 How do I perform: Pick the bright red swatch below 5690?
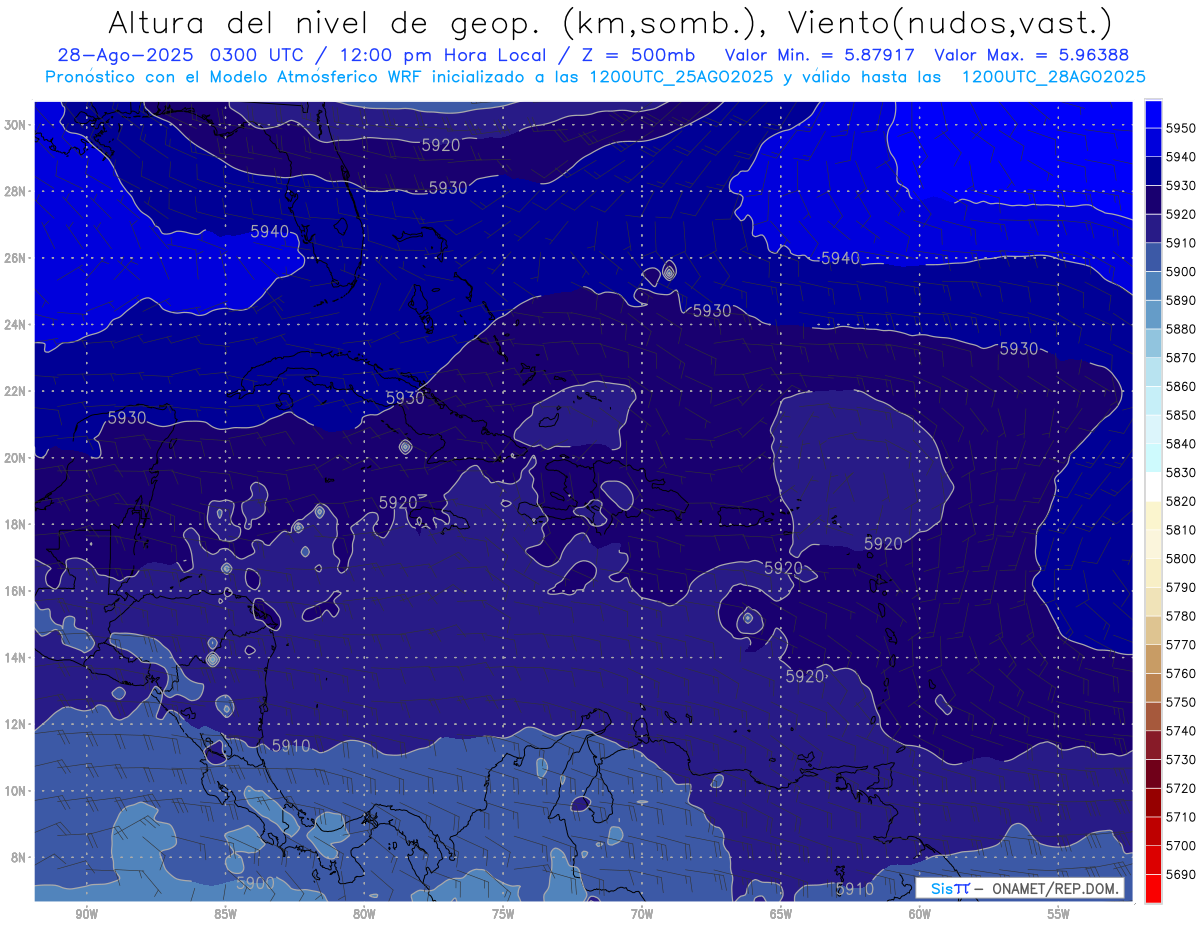point(1153,888)
